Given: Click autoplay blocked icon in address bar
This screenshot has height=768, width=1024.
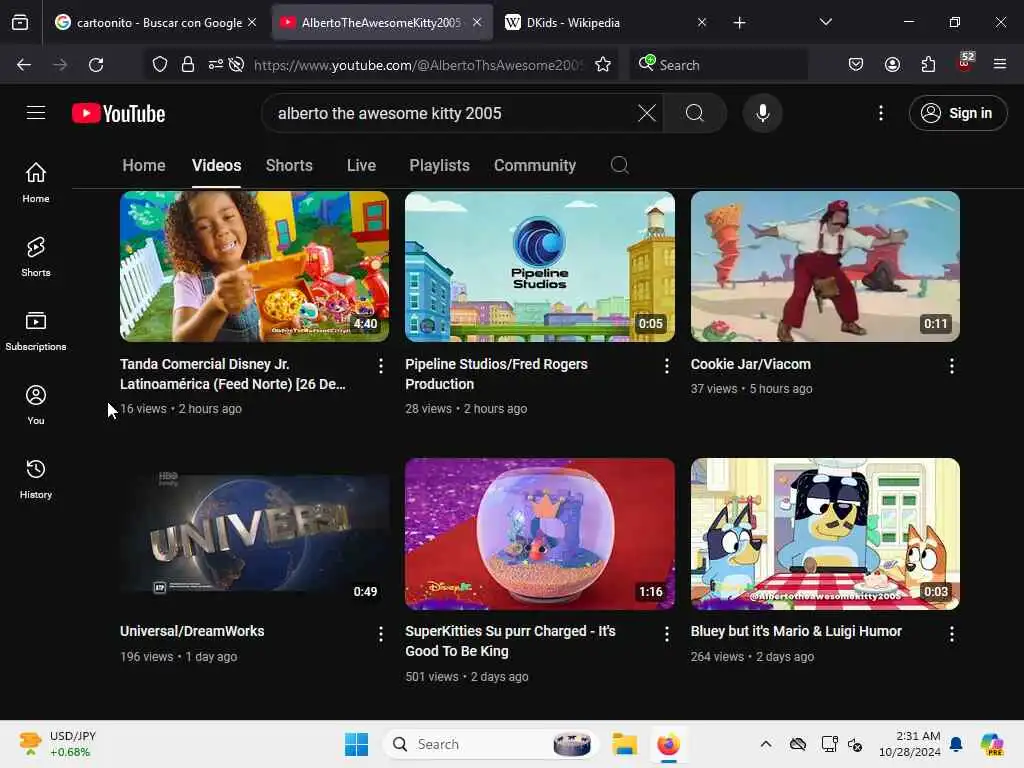Looking at the screenshot, I should point(236,65).
